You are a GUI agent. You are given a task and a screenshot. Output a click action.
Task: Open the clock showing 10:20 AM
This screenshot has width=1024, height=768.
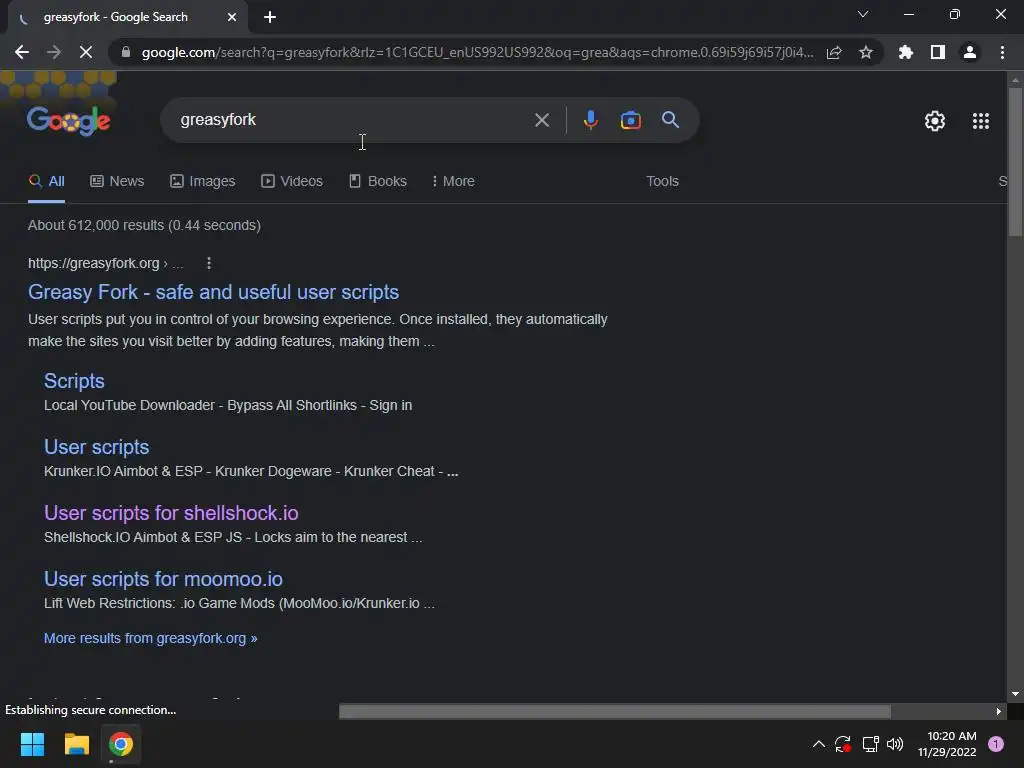(x=947, y=744)
